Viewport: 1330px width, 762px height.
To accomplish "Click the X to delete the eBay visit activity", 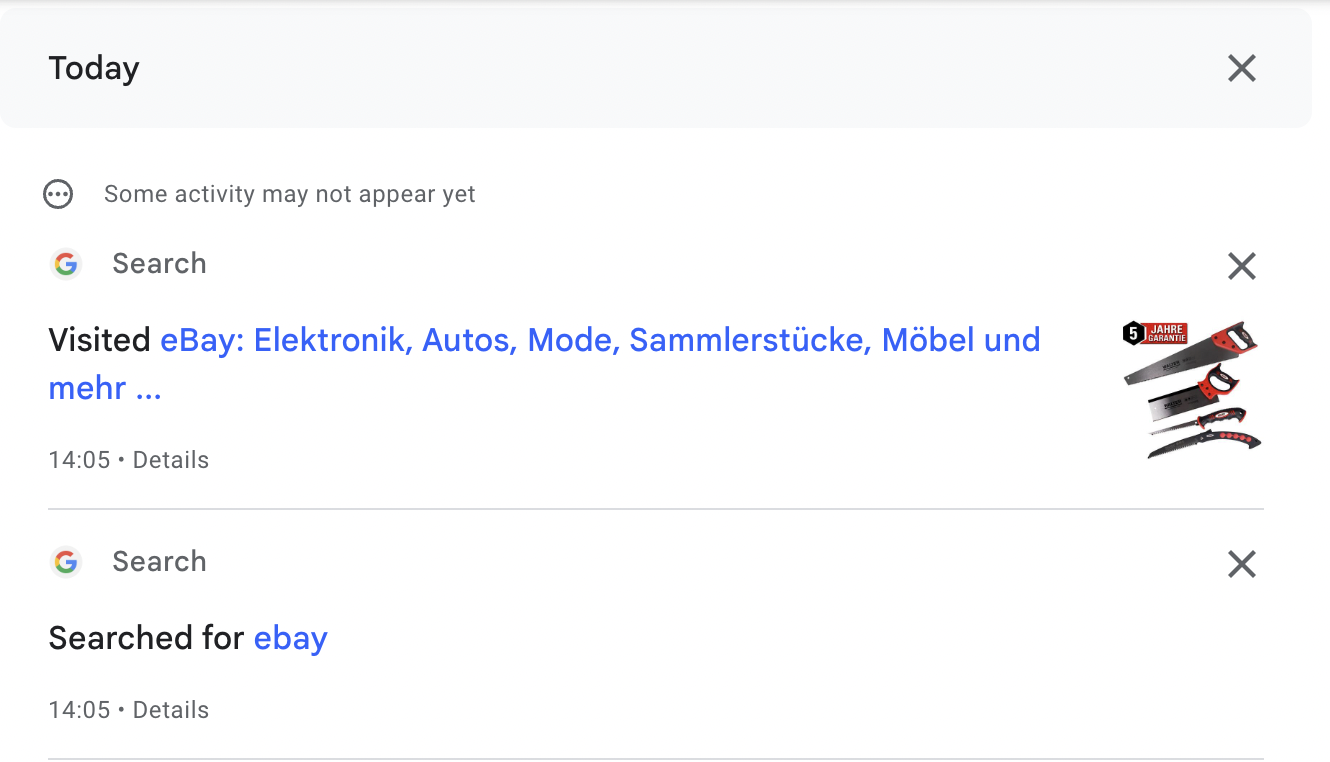I will (1241, 266).
